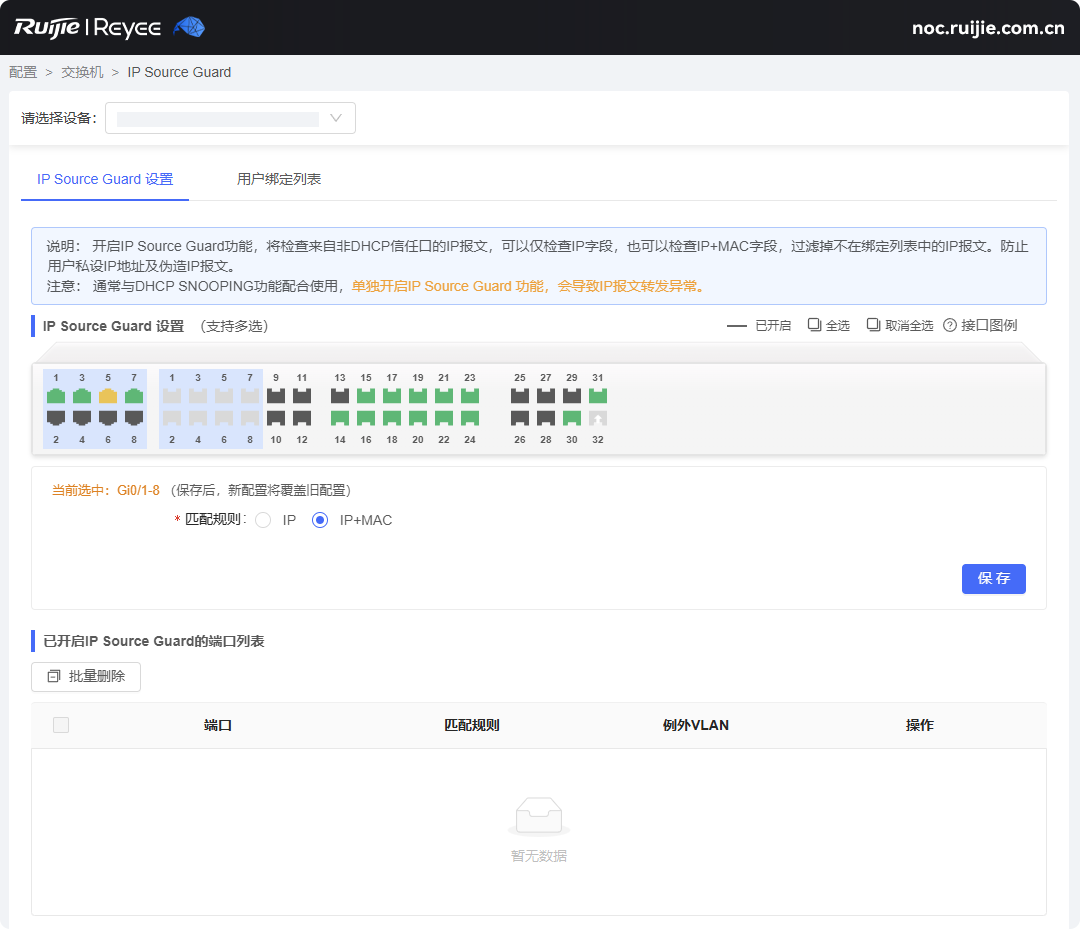Viewport: 1080px width, 929px height.
Task: Switch to the 用户绑定列表 tab
Action: point(279,180)
